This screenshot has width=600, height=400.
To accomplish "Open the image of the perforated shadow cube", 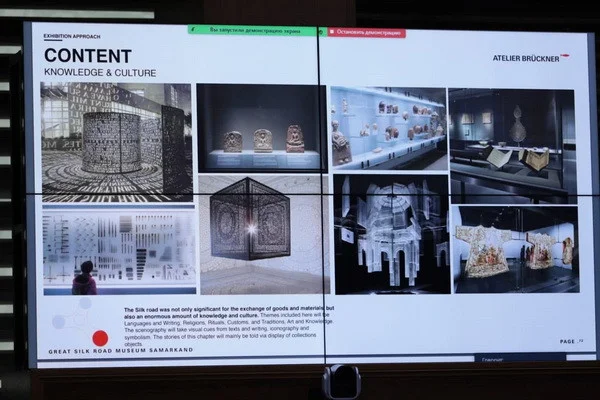I will point(264,235).
